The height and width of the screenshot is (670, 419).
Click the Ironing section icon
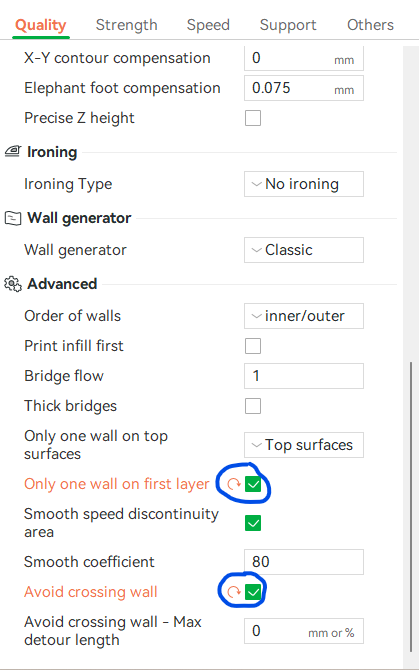click(12, 151)
